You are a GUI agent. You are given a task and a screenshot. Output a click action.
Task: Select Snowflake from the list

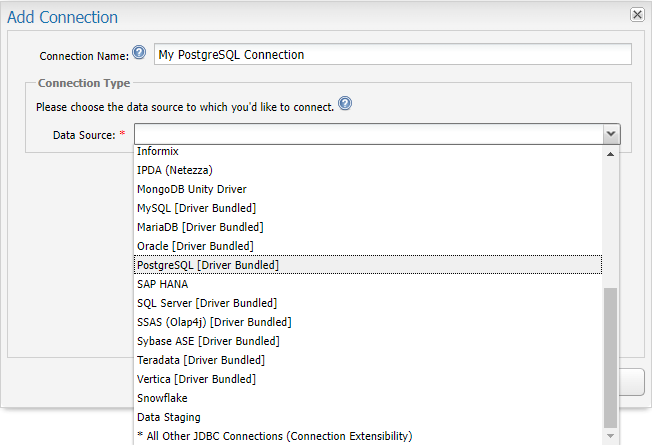point(368,398)
